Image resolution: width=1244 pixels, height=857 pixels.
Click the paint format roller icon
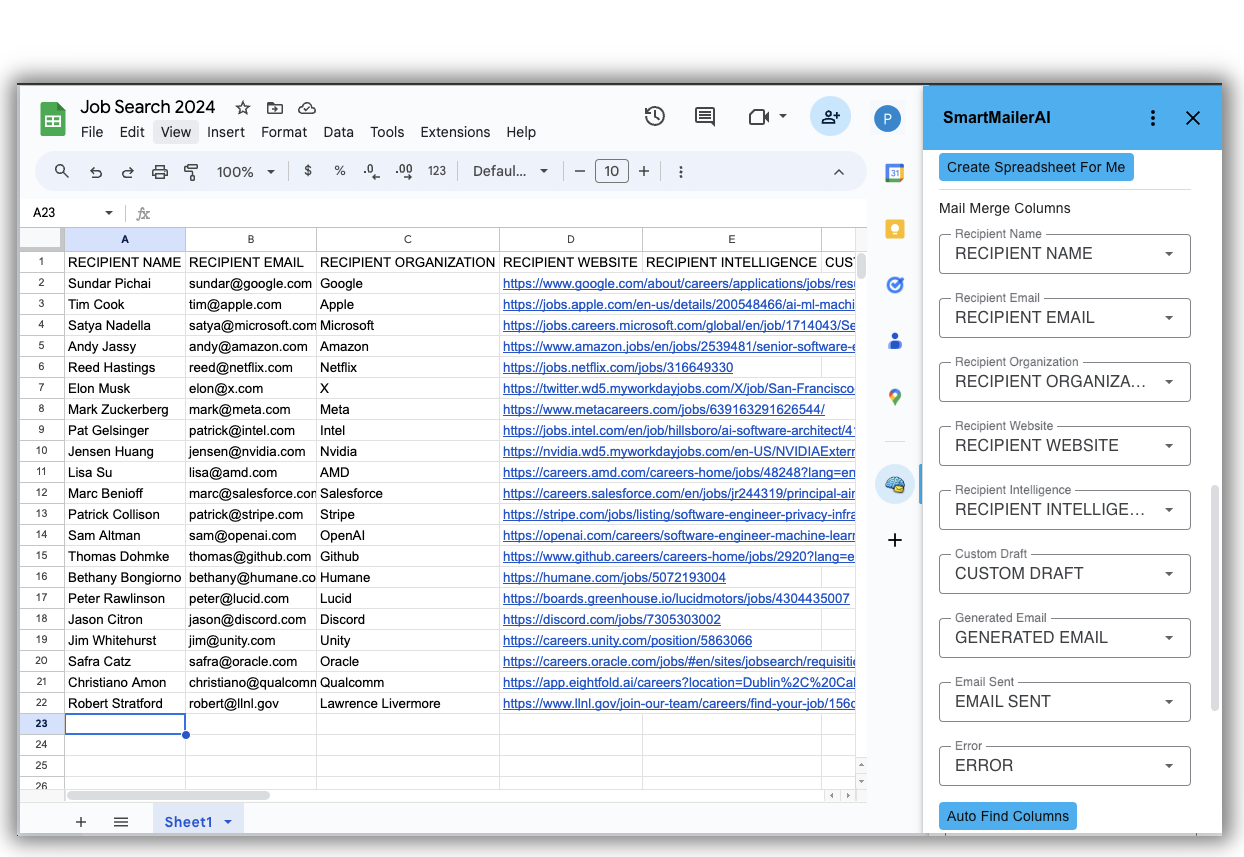[192, 172]
